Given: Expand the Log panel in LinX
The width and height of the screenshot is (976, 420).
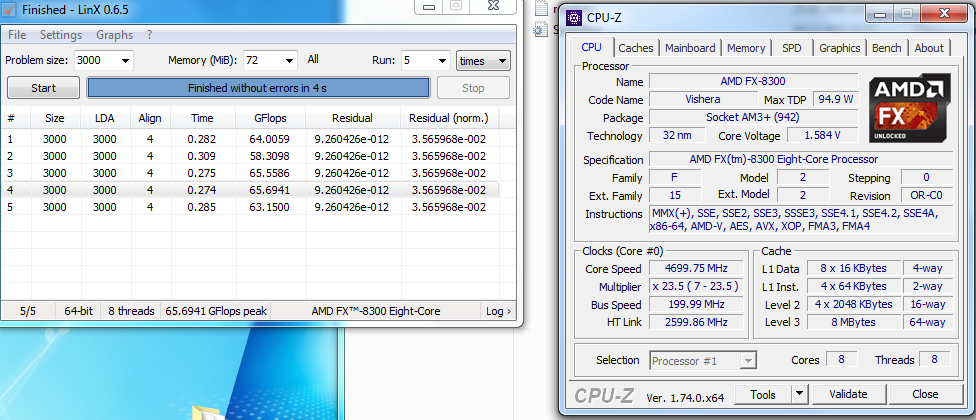Looking at the screenshot, I should (x=499, y=311).
